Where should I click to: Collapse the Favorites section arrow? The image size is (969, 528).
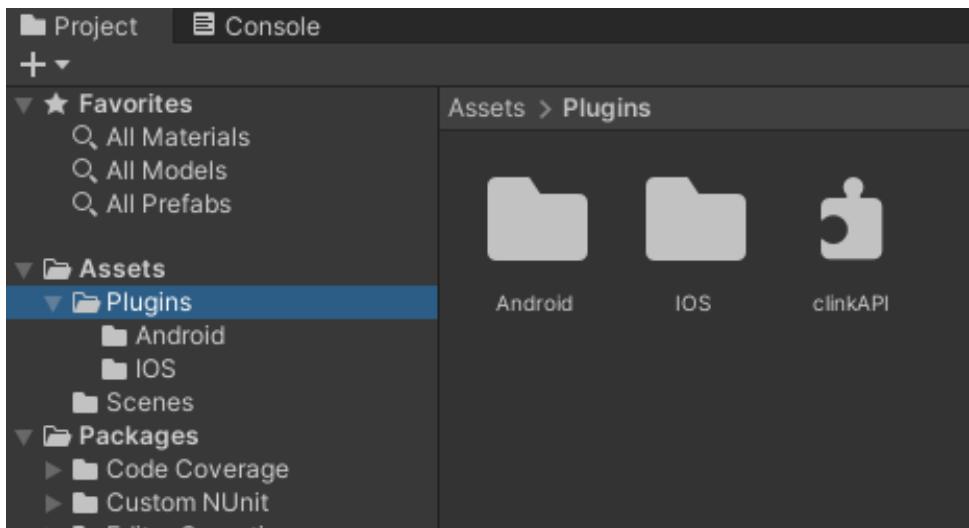click(24, 105)
